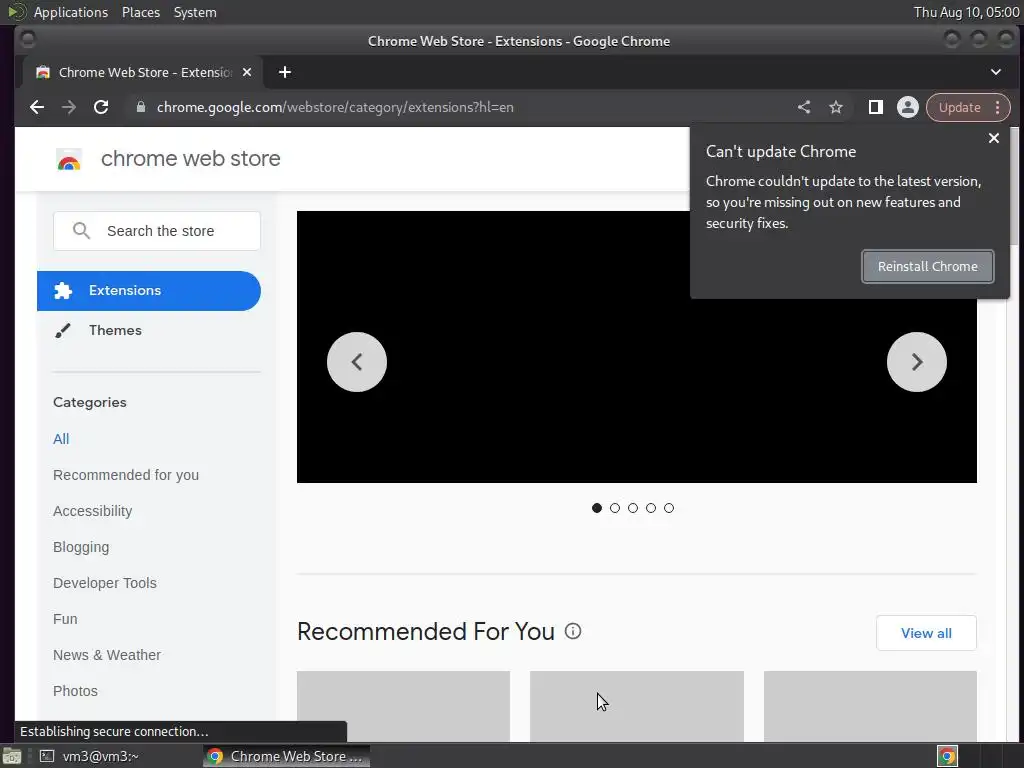The width and height of the screenshot is (1024, 768).
Task: Click the browser forward arrow
Action: coord(69,107)
